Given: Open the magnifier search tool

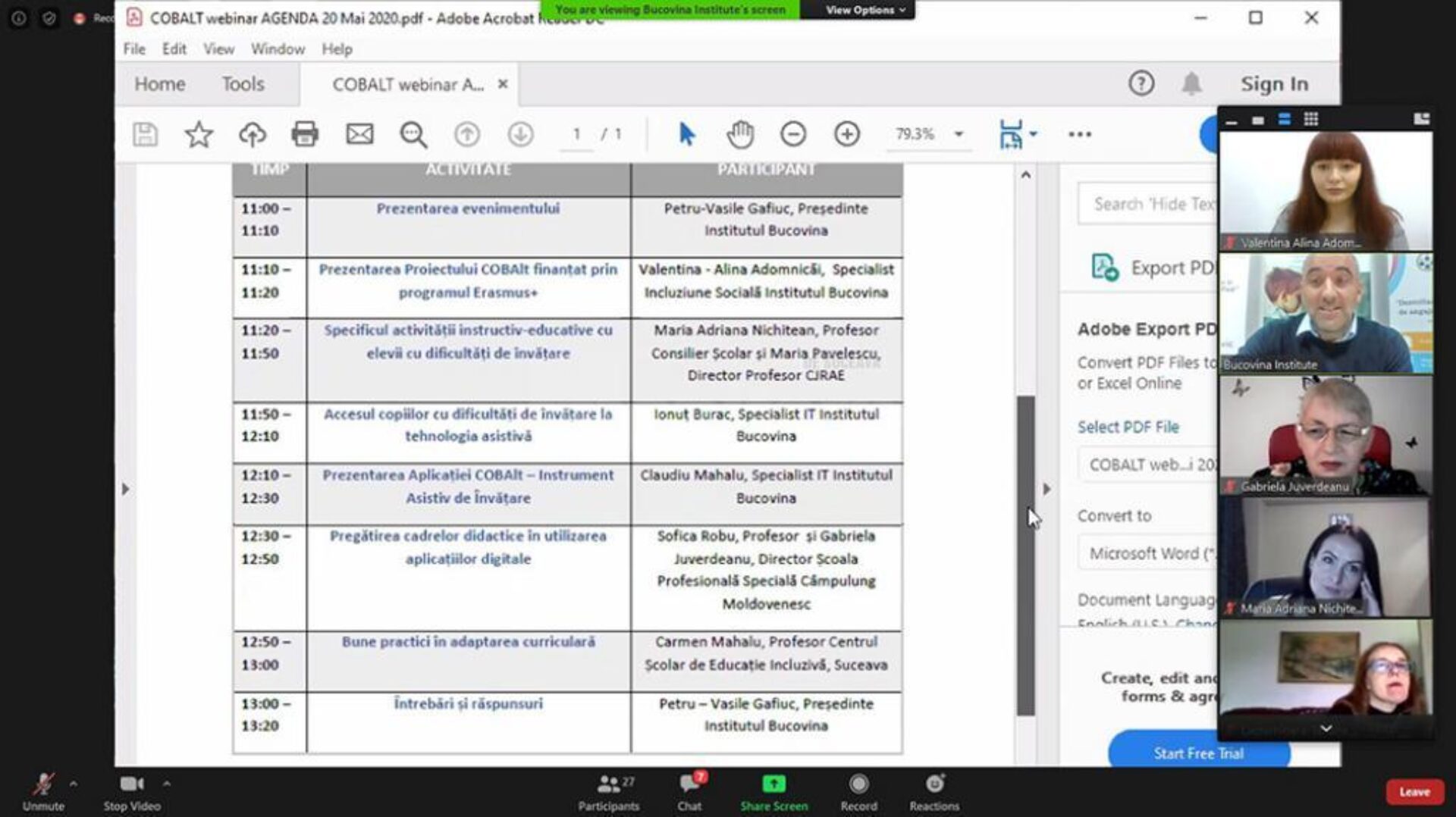Looking at the screenshot, I should pyautogui.click(x=413, y=134).
